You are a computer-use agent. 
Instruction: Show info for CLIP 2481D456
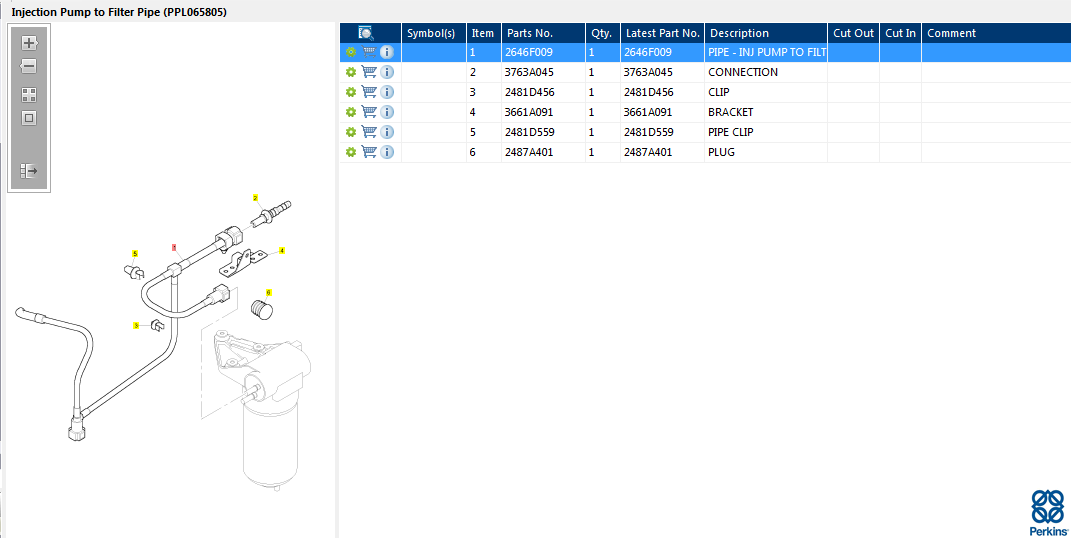tap(387, 91)
